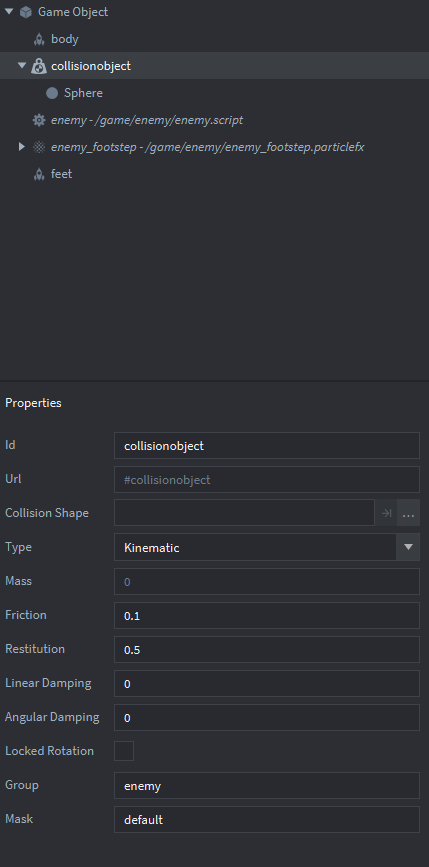Click the Mask field containing default
Image resolution: width=429 pixels, height=867 pixels.
click(267, 819)
